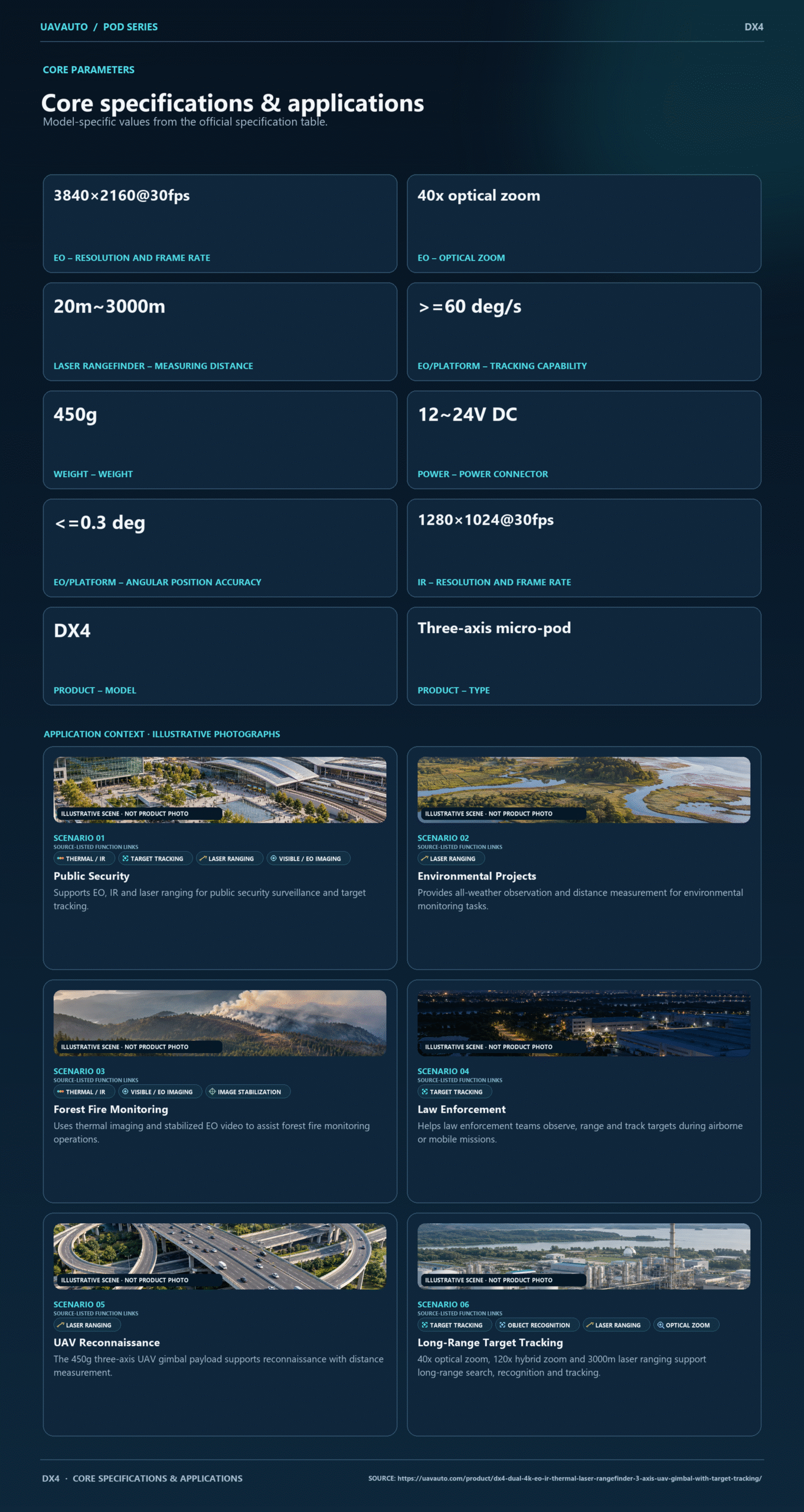
Task: Click Laser Ranging icon in Public Security card
Action: point(203,859)
